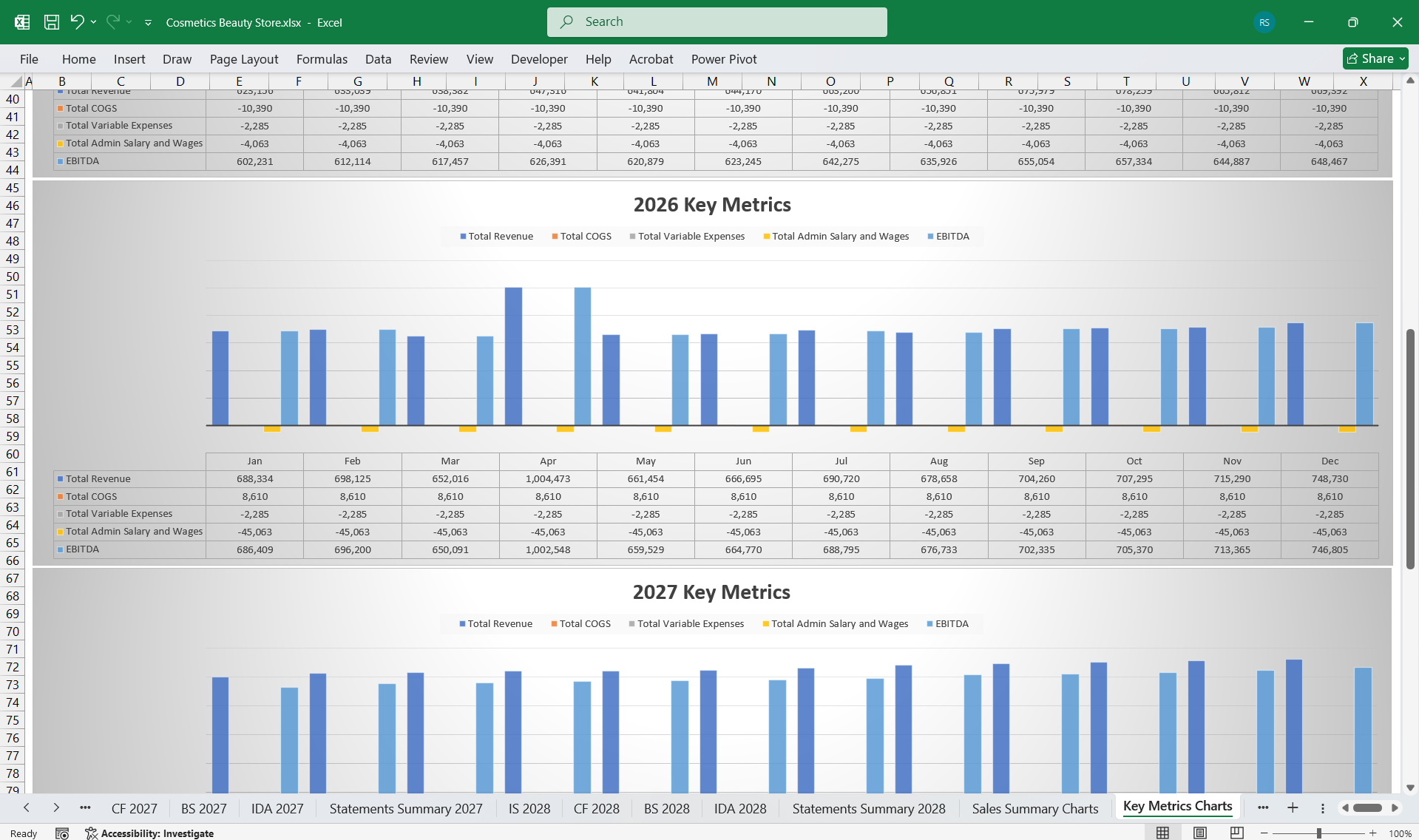Open the Acrobat ribbon tab
The image size is (1419, 840).
[x=651, y=59]
